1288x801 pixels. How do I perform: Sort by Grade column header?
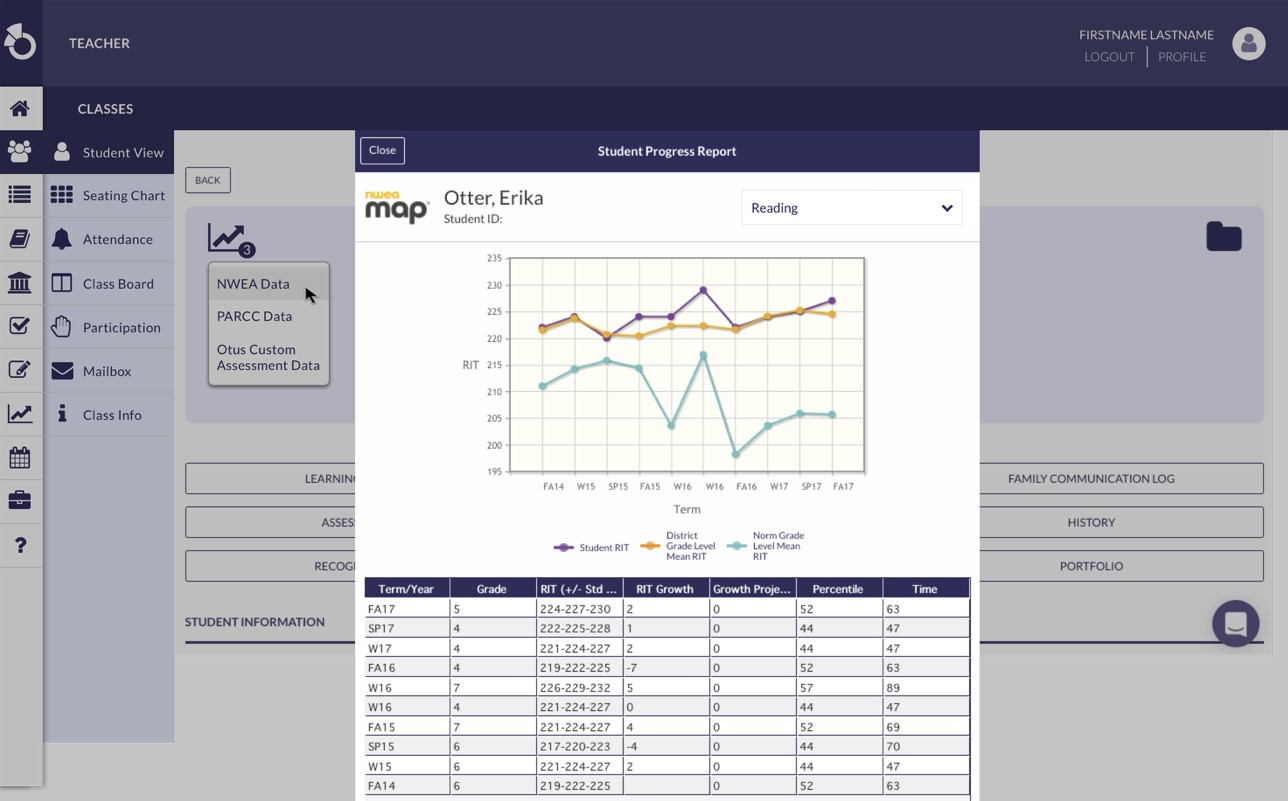coord(493,588)
